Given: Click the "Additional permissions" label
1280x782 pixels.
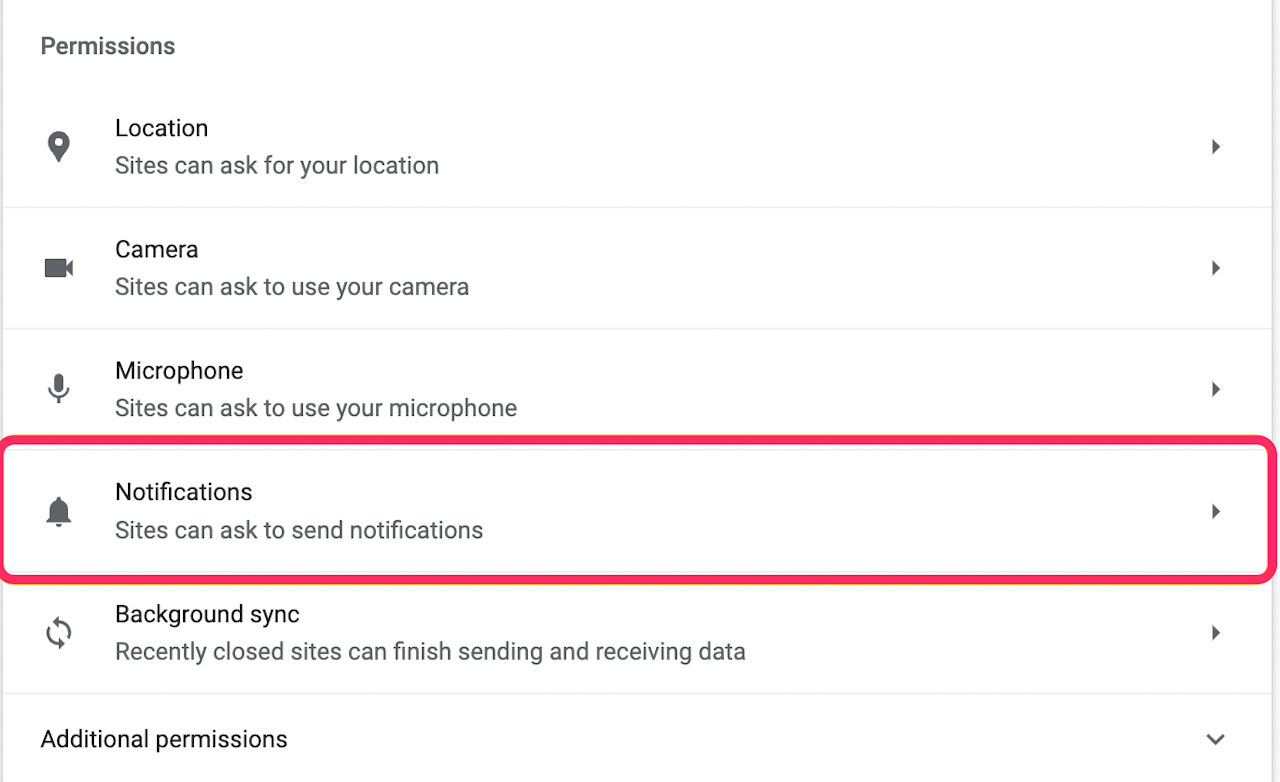Looking at the screenshot, I should pyautogui.click(x=164, y=740).
